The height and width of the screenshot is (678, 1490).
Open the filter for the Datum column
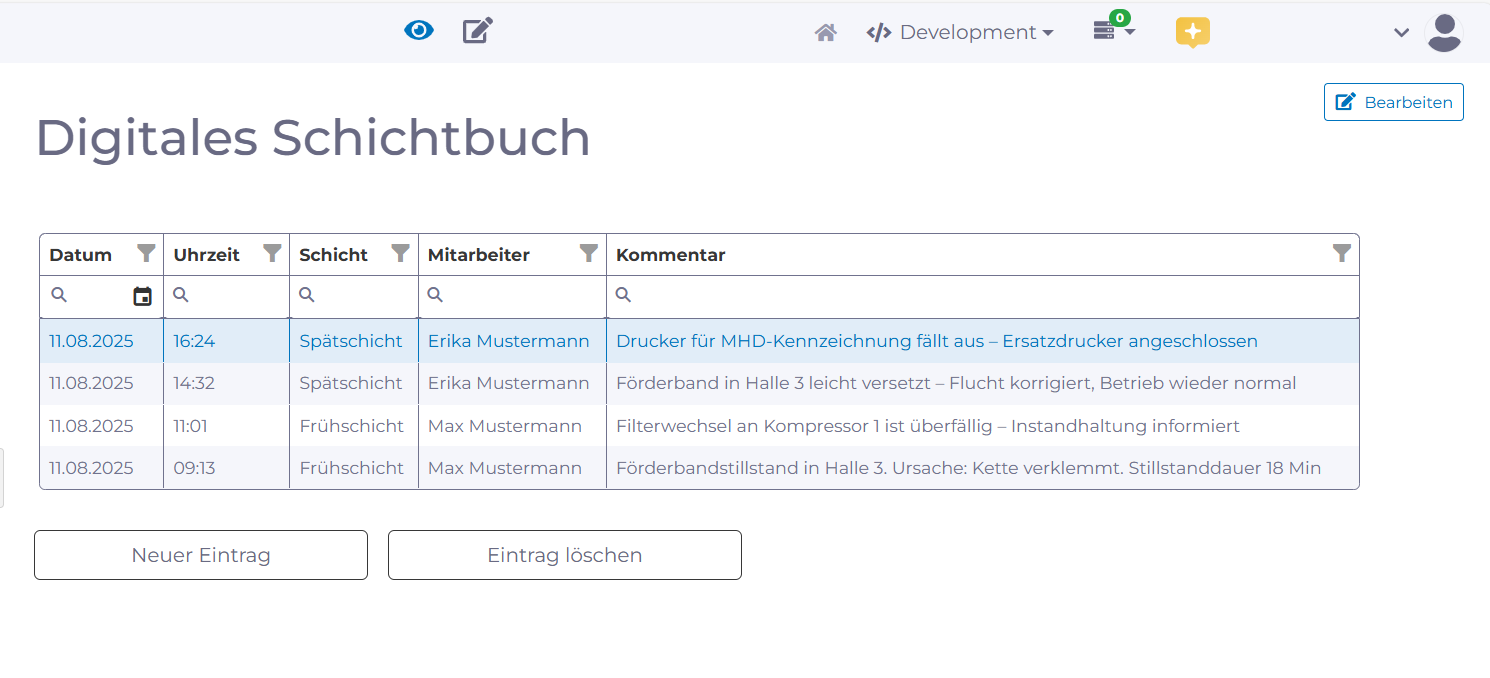[x=146, y=253]
